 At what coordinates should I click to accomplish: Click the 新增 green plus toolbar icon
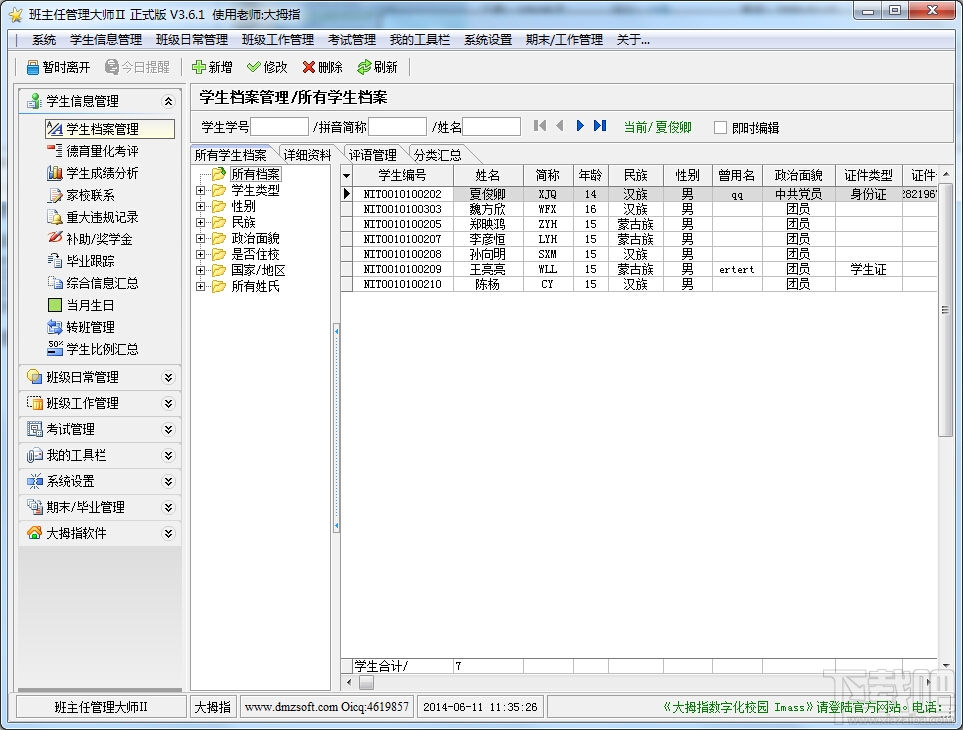click(198, 67)
